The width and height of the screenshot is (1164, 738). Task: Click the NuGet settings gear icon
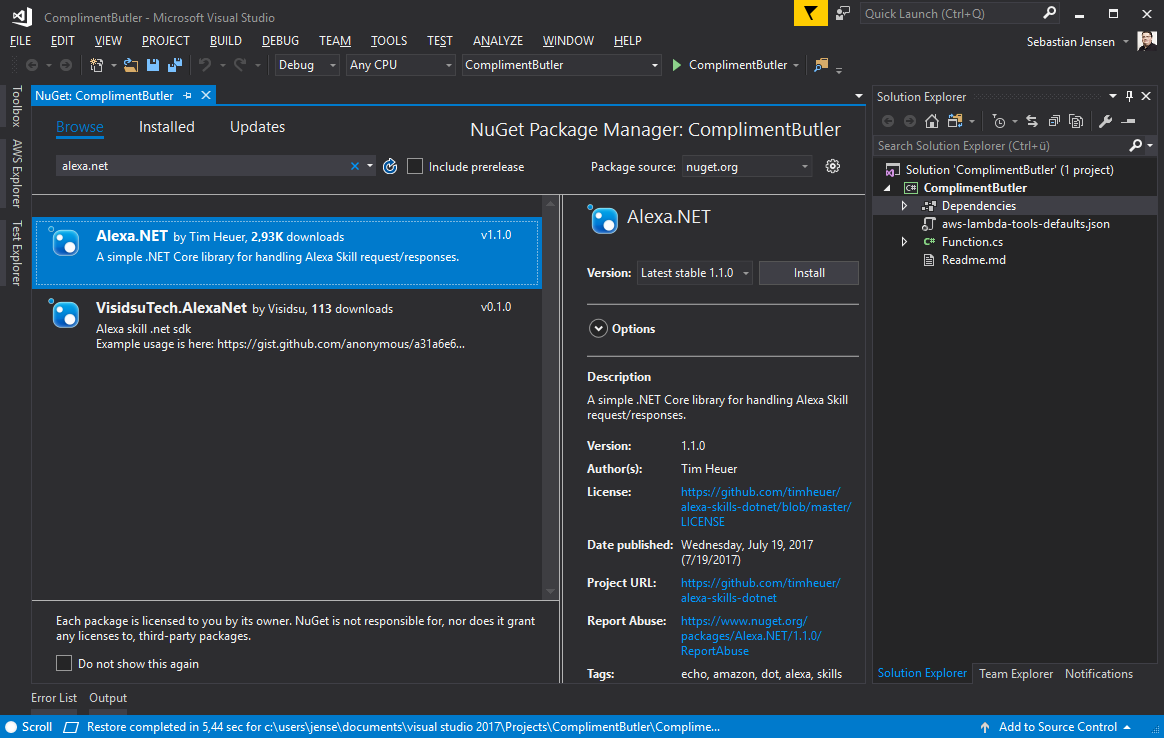click(832, 166)
